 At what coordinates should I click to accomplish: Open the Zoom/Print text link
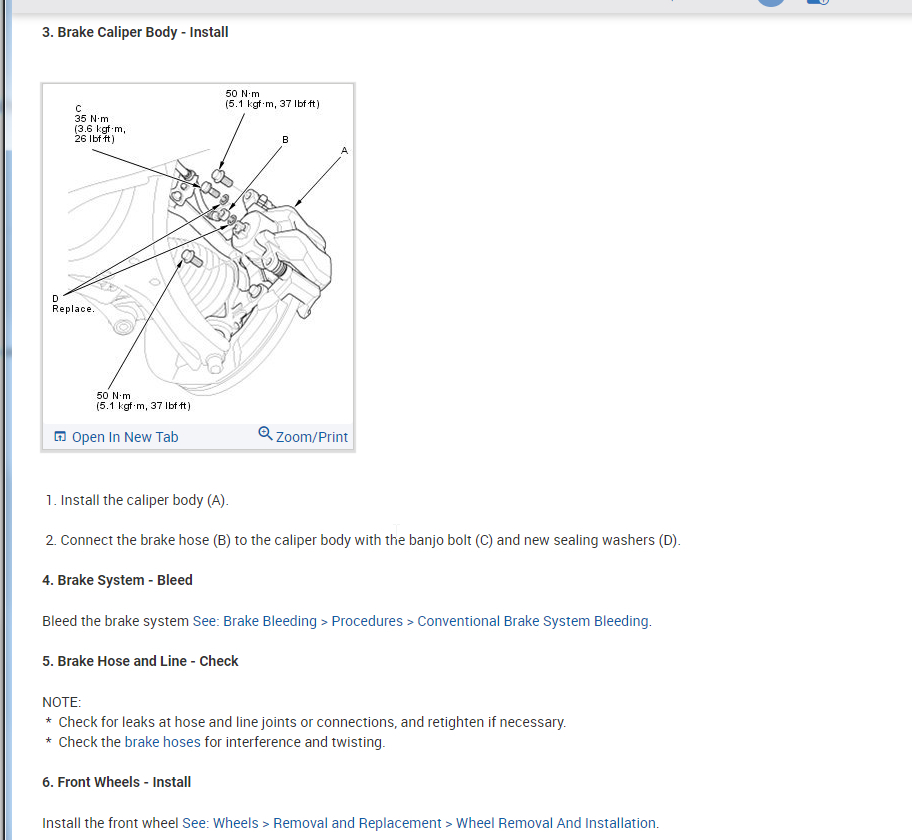point(312,437)
